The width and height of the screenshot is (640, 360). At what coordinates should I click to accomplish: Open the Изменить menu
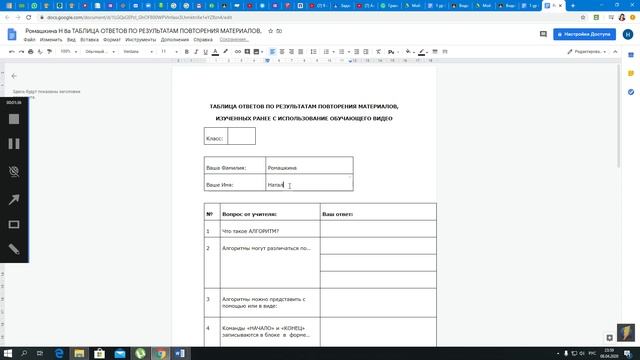click(51, 40)
